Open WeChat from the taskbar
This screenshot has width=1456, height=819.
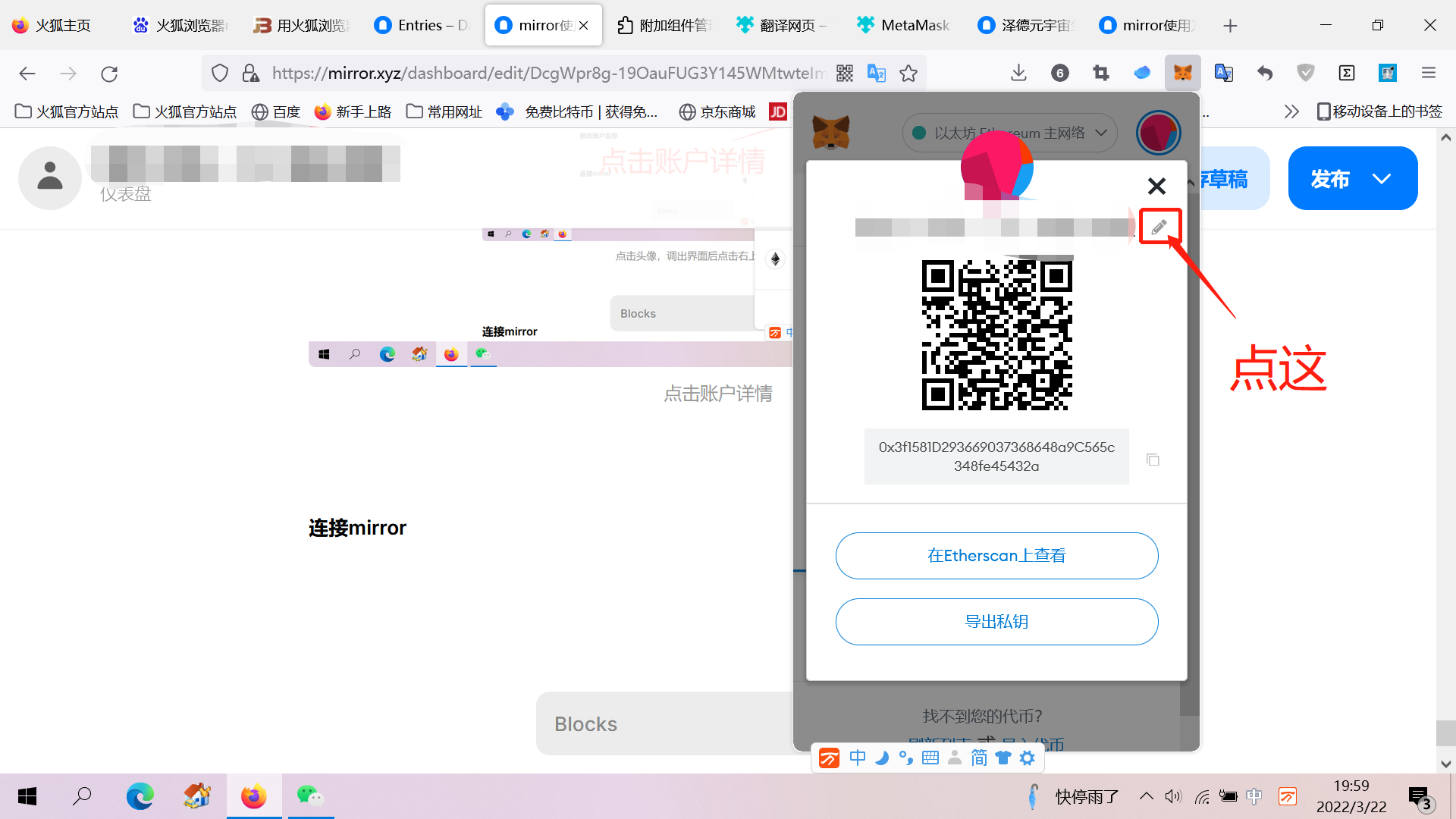(x=310, y=796)
